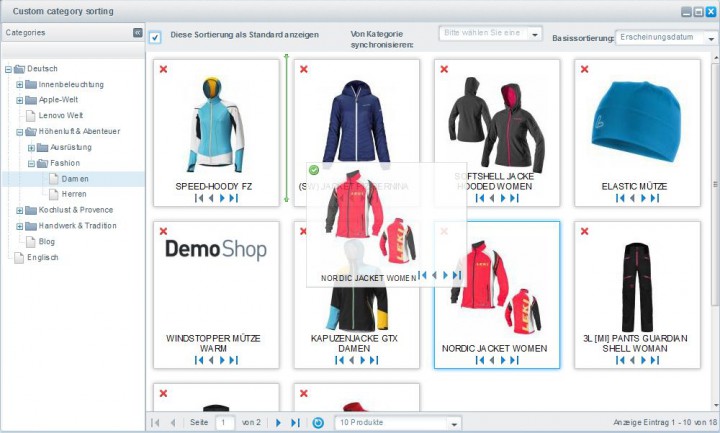Select the Herren category

coord(74,194)
